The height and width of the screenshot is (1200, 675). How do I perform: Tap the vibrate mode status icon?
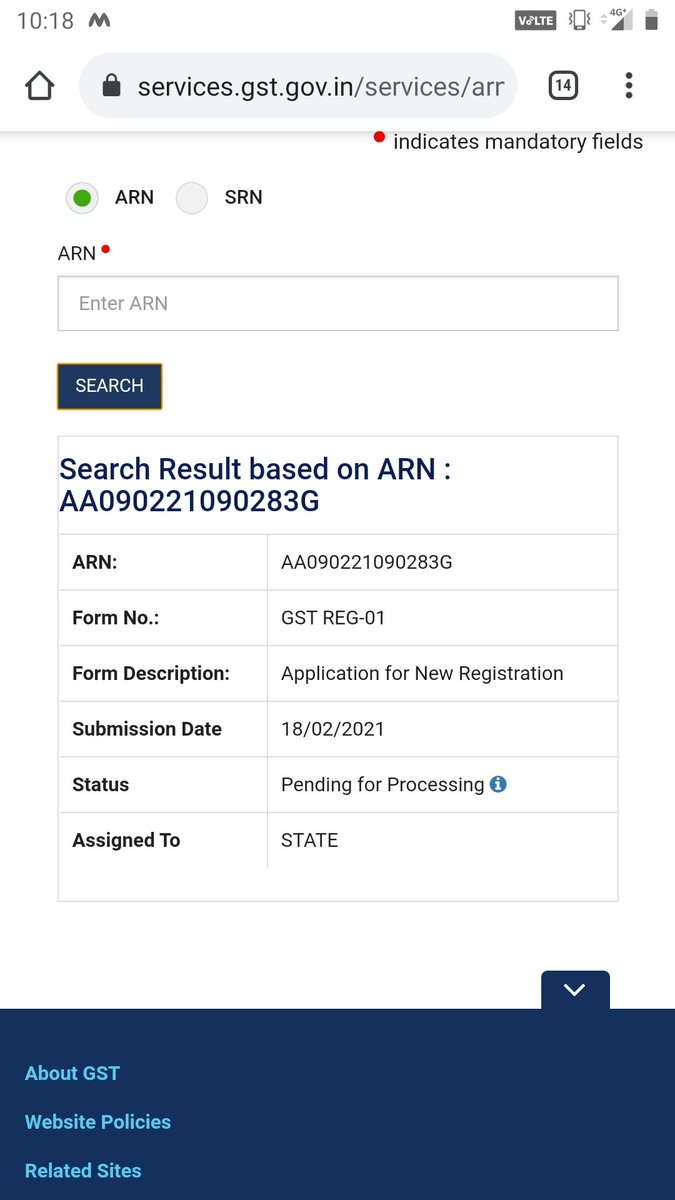pyautogui.click(x=578, y=20)
